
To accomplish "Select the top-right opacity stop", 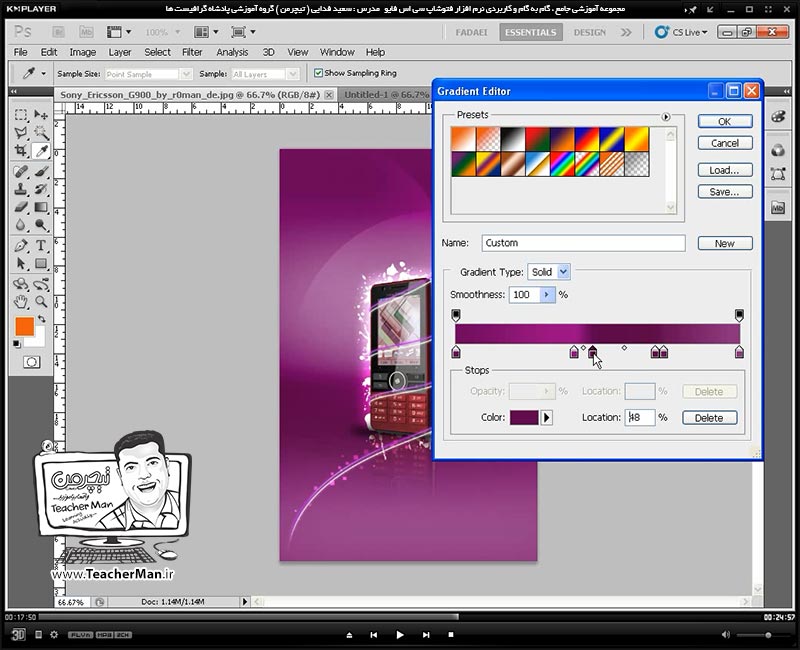I will tap(739, 315).
